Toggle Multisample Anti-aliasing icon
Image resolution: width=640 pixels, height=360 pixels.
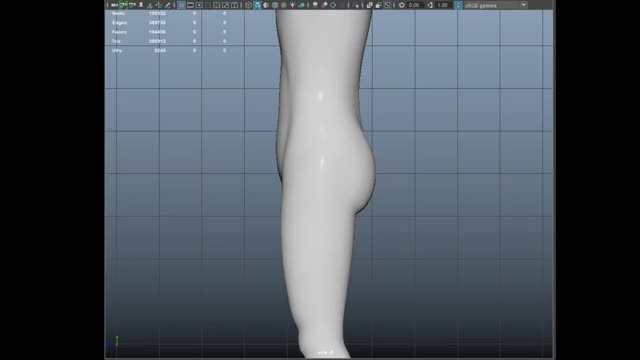[333, 5]
